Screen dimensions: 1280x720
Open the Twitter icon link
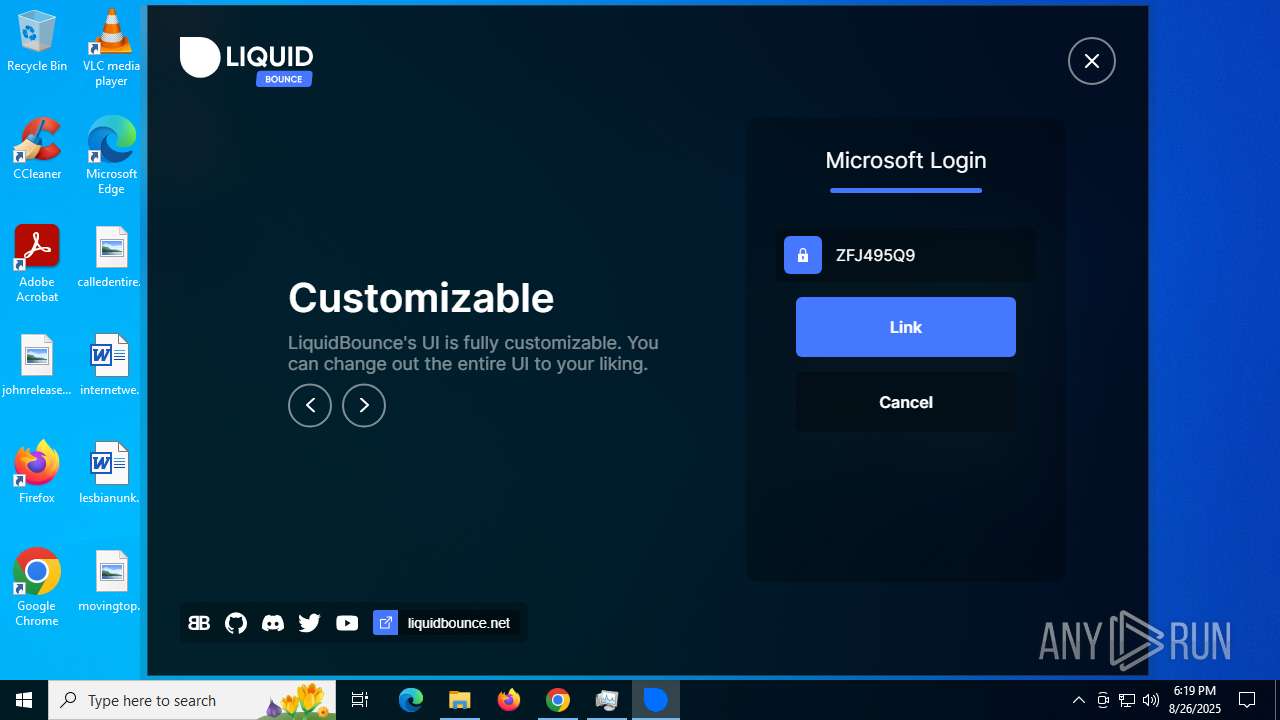pyautogui.click(x=309, y=623)
